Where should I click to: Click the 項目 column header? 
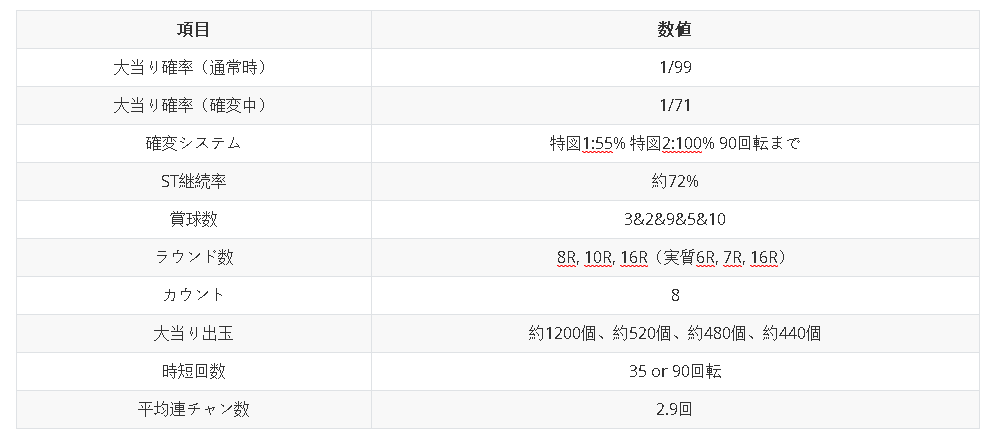(x=193, y=29)
